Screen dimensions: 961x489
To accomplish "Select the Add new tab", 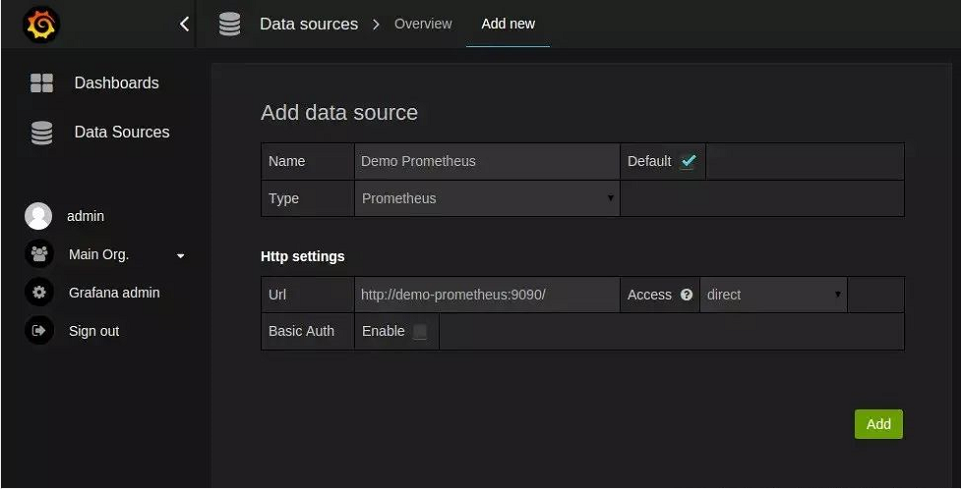I will (508, 24).
